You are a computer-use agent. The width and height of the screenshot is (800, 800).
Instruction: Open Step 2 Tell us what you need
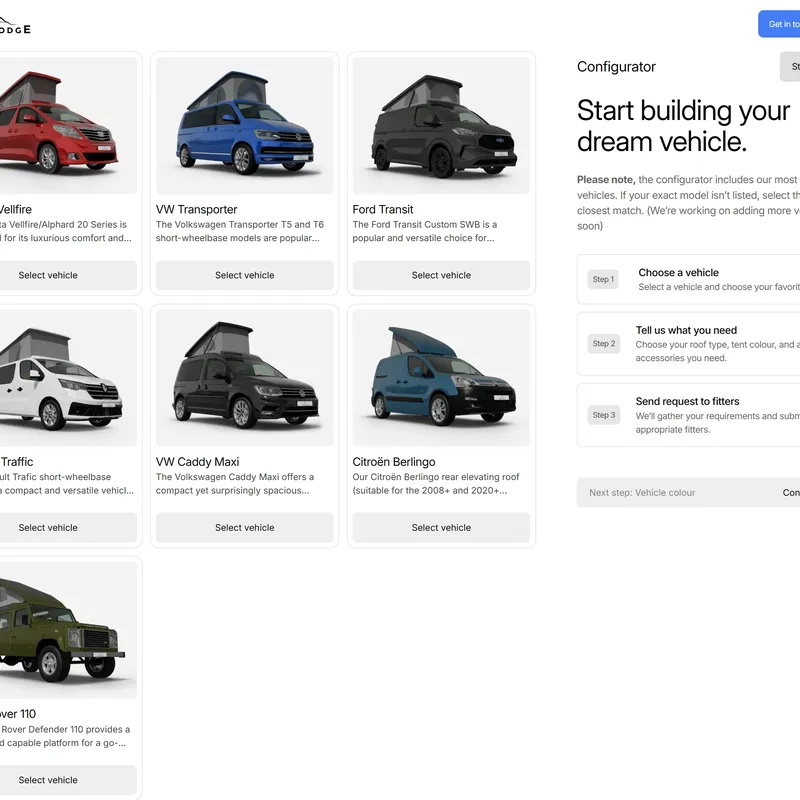tap(690, 343)
